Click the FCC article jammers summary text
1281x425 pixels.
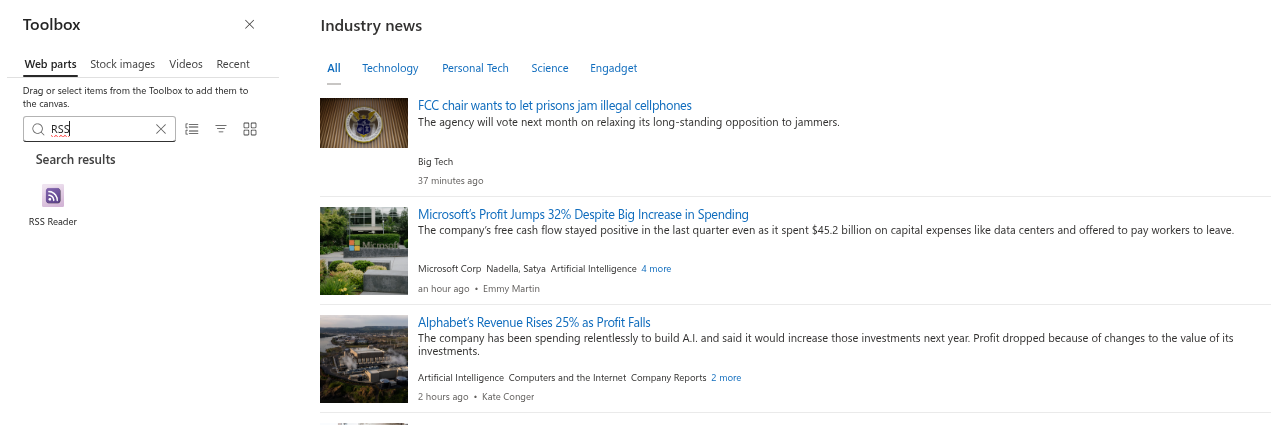pyautogui.click(x=628, y=122)
